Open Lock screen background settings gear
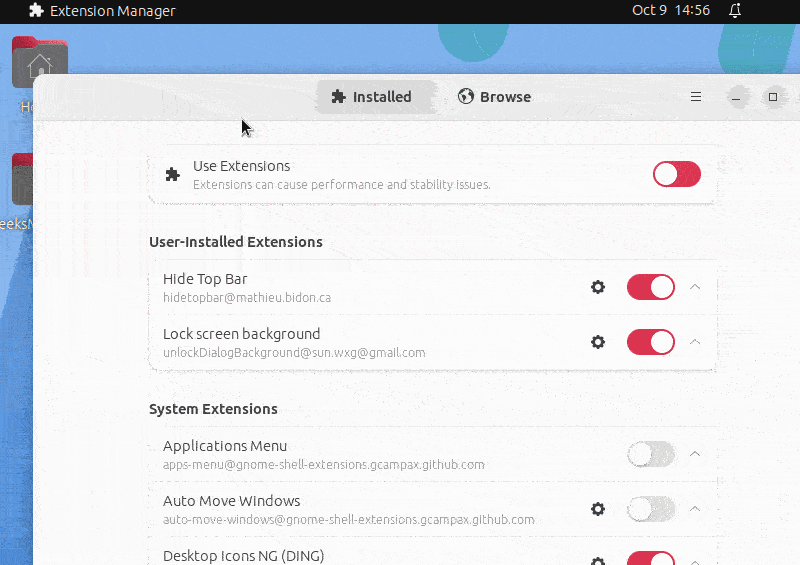The image size is (800, 565). click(x=598, y=342)
